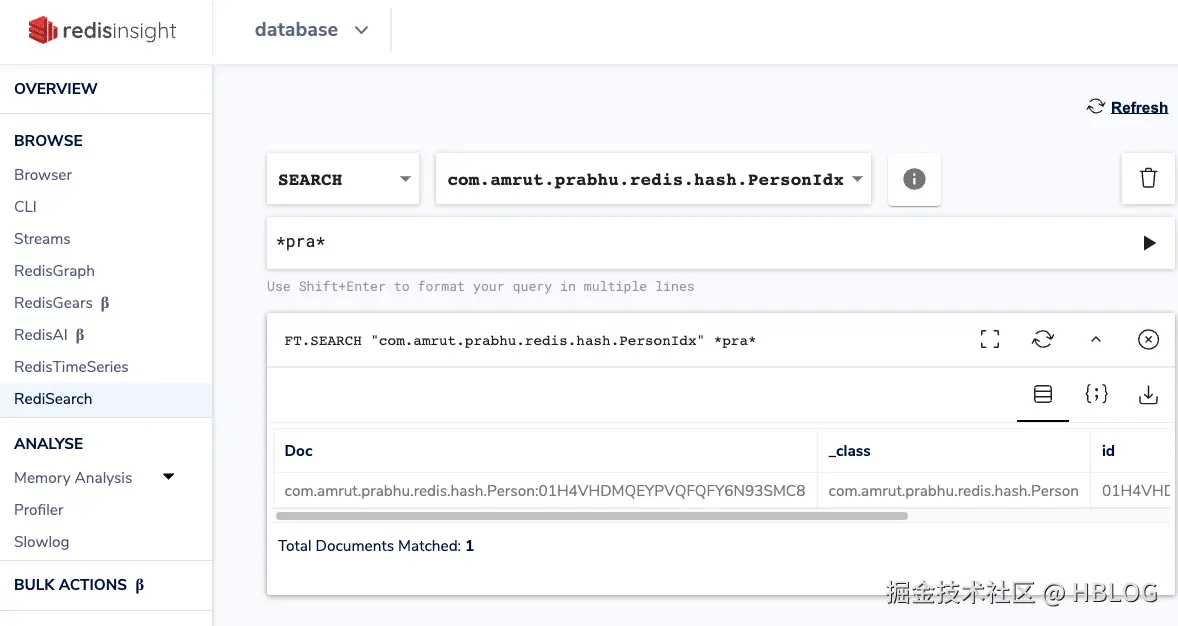
Task: Open Memory Analysis sidebar item
Action: coord(73,478)
